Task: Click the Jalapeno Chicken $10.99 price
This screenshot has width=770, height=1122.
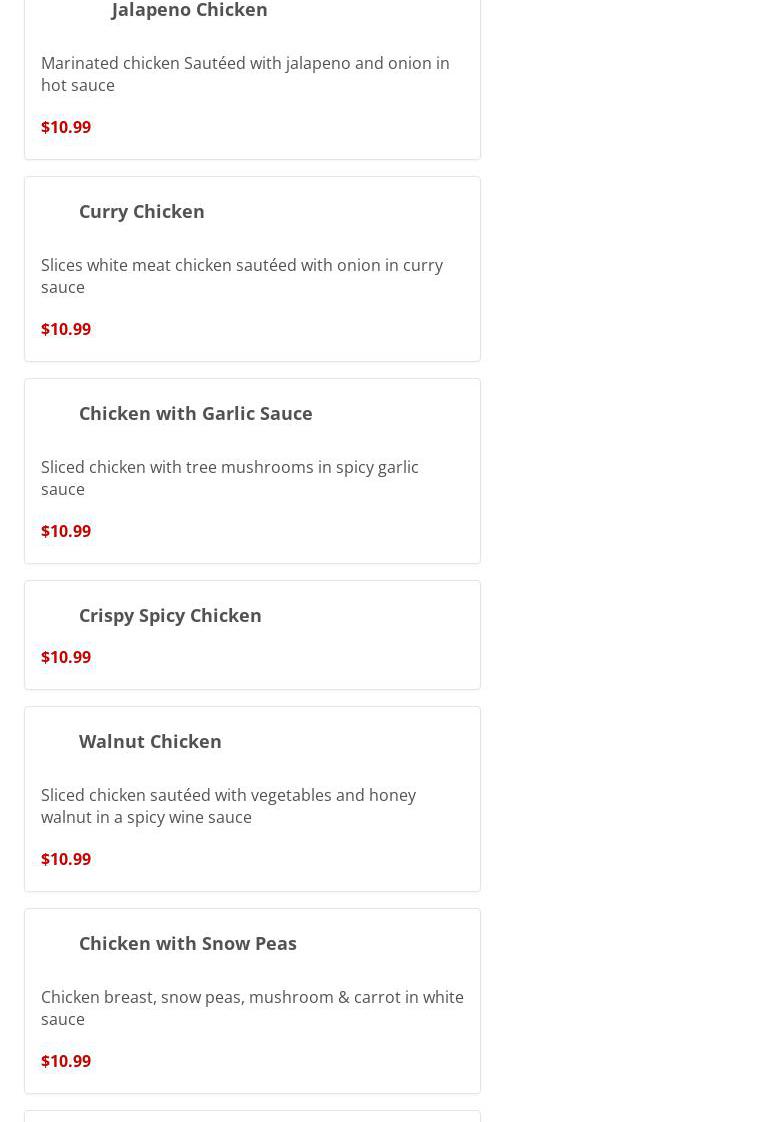Action: [x=66, y=127]
